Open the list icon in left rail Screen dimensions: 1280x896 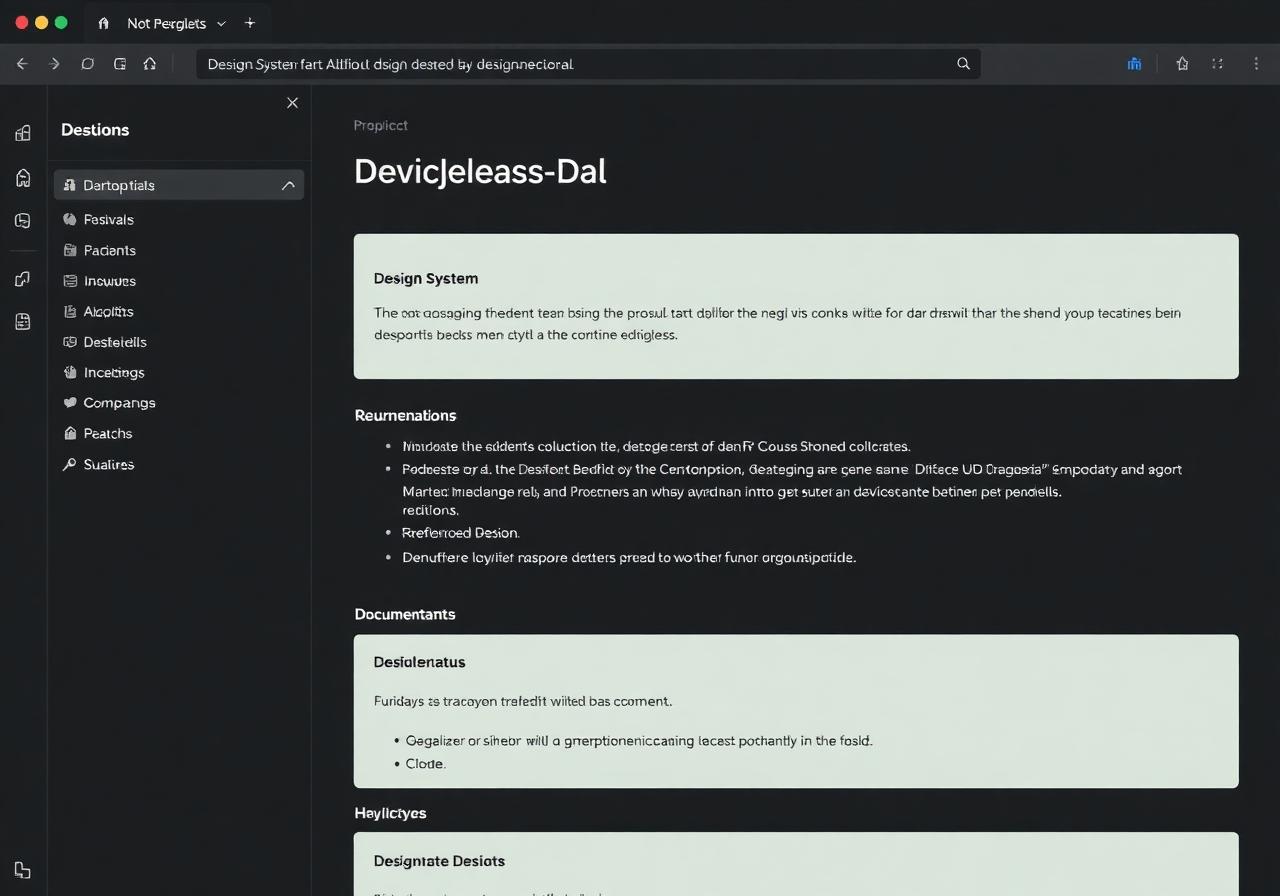coord(23,322)
